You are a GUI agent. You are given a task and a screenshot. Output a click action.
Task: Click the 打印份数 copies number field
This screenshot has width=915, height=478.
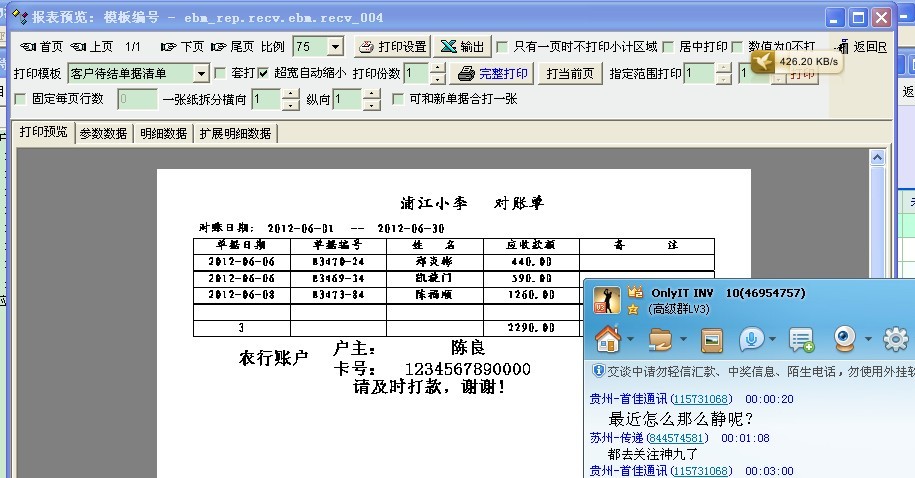point(415,74)
